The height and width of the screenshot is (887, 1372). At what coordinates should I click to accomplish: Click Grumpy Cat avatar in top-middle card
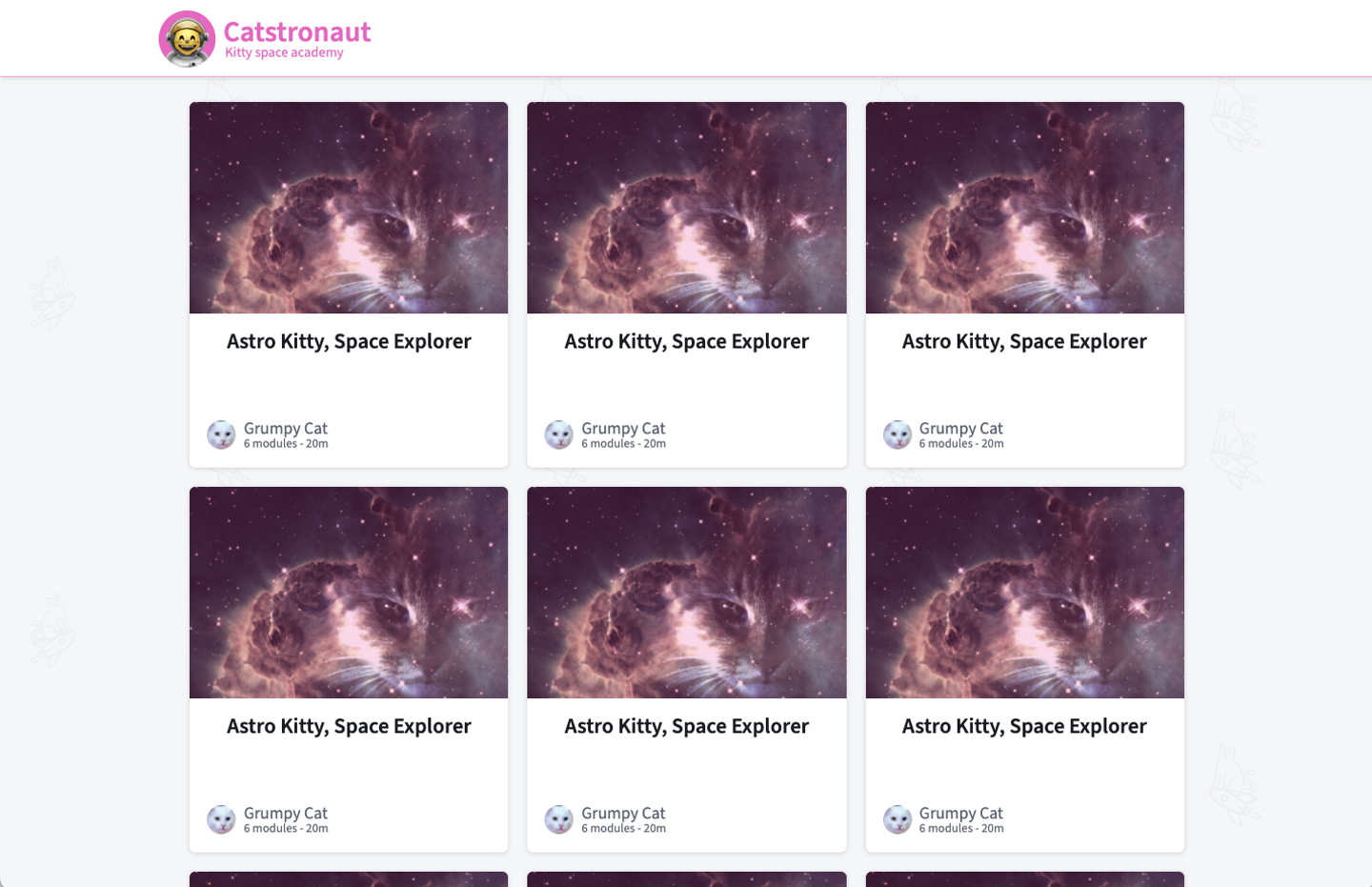(559, 434)
